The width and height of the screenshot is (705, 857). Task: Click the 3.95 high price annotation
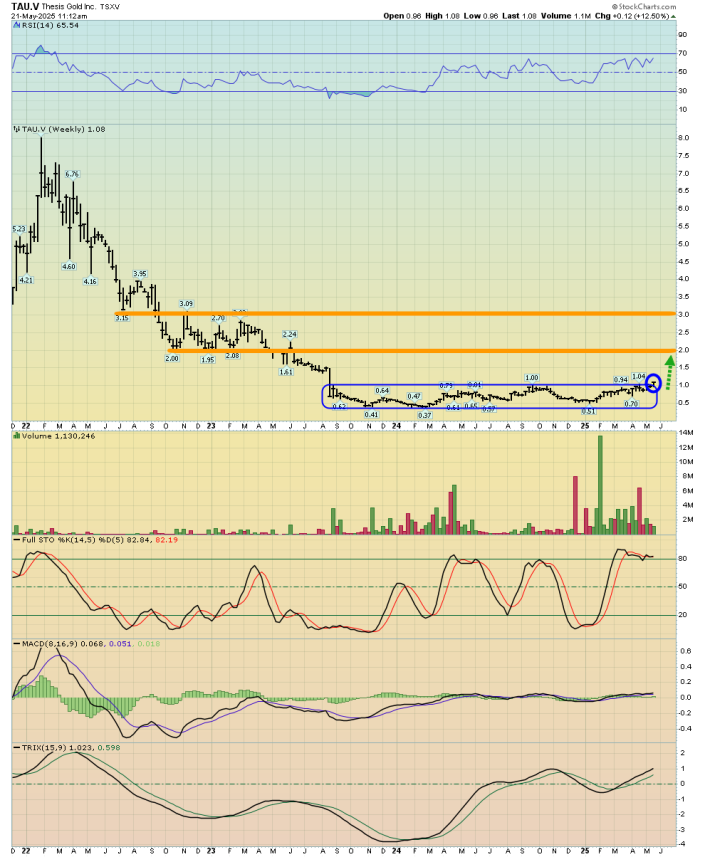tap(140, 274)
